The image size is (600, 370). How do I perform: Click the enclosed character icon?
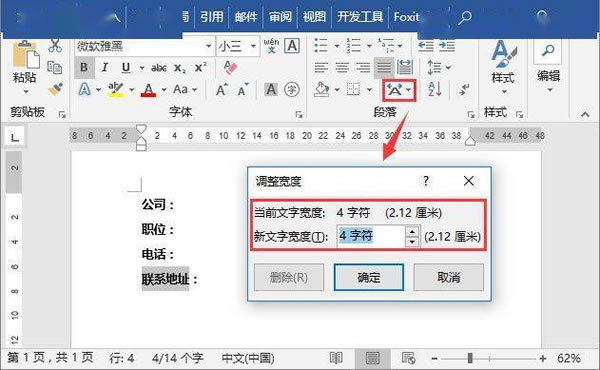[292, 90]
